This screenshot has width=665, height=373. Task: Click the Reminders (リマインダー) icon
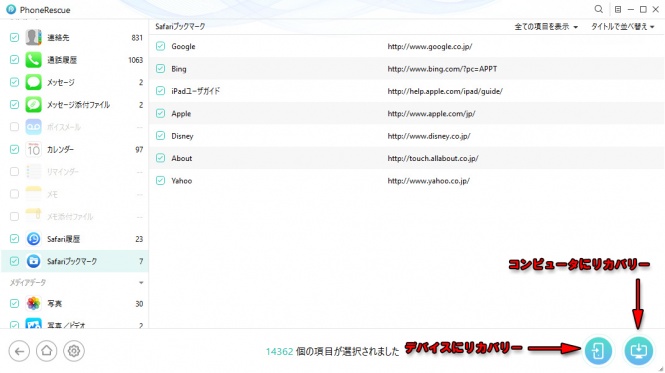(34, 171)
